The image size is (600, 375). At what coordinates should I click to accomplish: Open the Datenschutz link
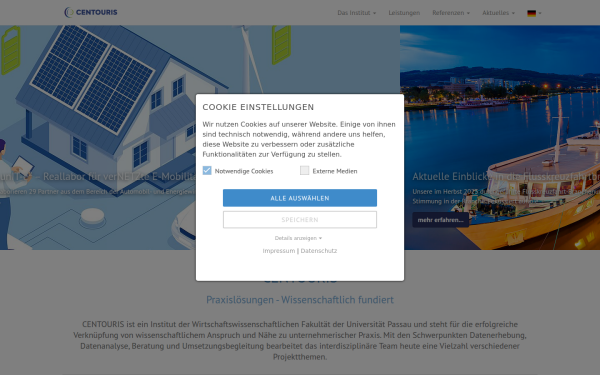[319, 251]
